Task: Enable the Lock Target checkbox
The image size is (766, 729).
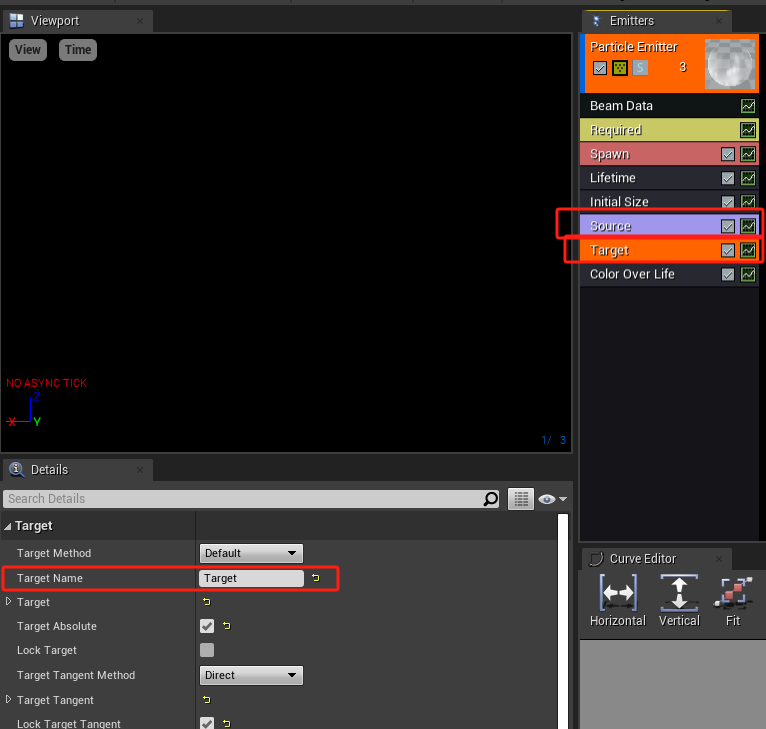Action: (x=207, y=650)
